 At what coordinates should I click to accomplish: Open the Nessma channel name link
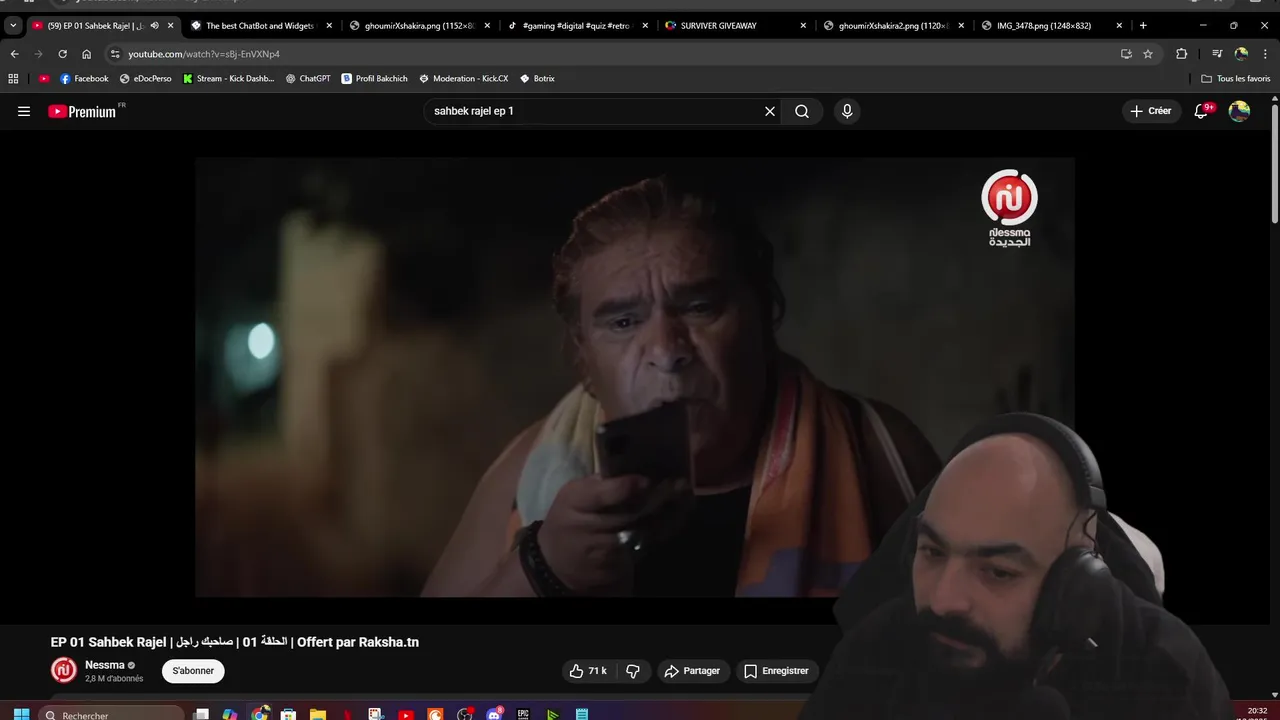coord(105,665)
